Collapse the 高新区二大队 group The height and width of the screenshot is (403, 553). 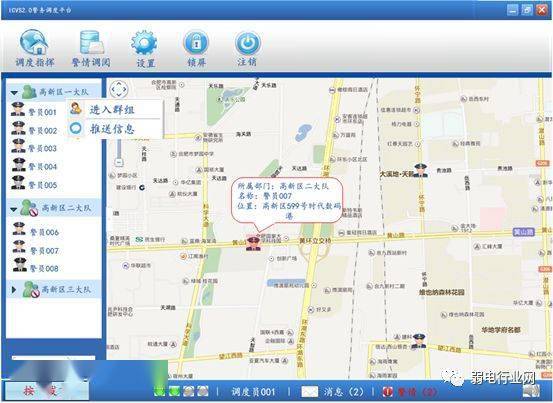pos(13,209)
